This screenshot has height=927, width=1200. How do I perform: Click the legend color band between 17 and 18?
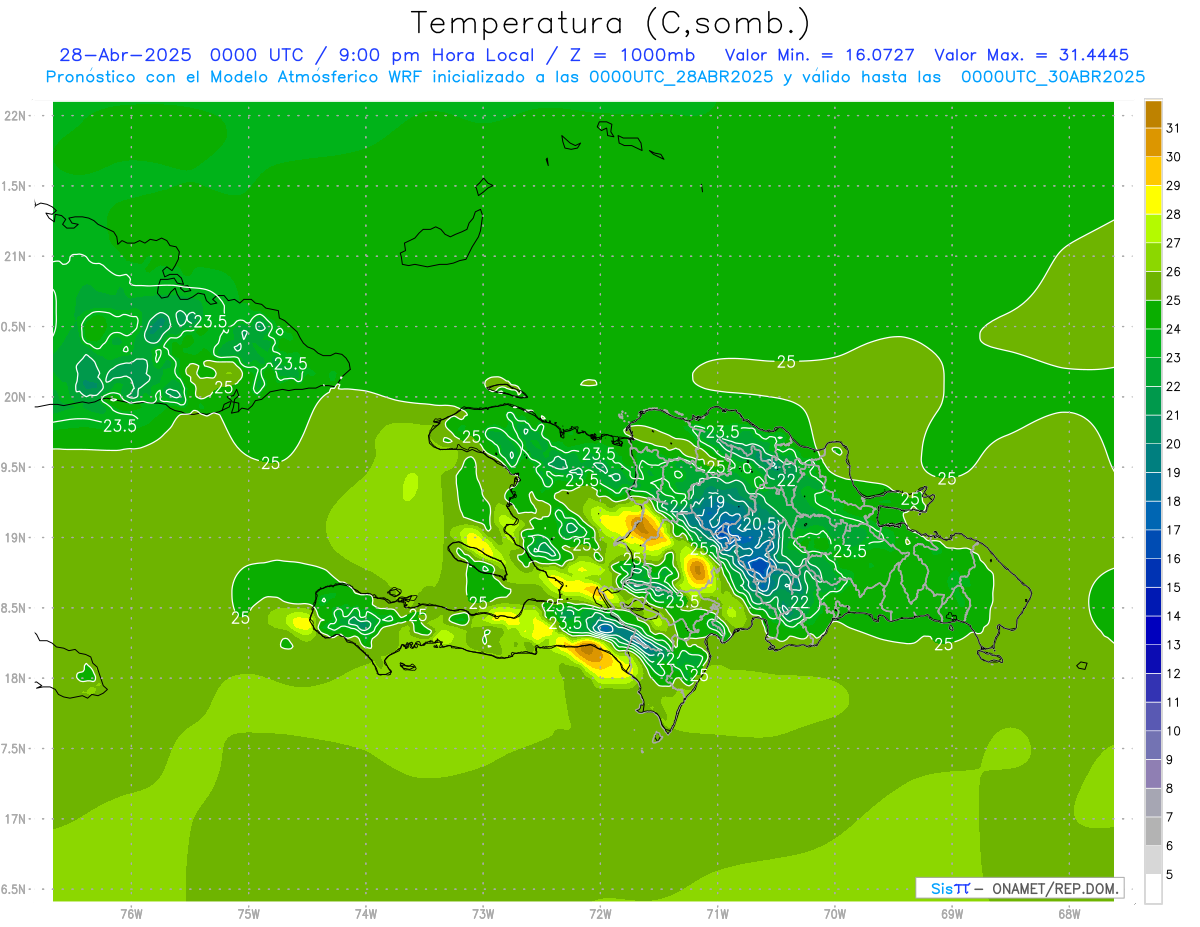[1153, 516]
